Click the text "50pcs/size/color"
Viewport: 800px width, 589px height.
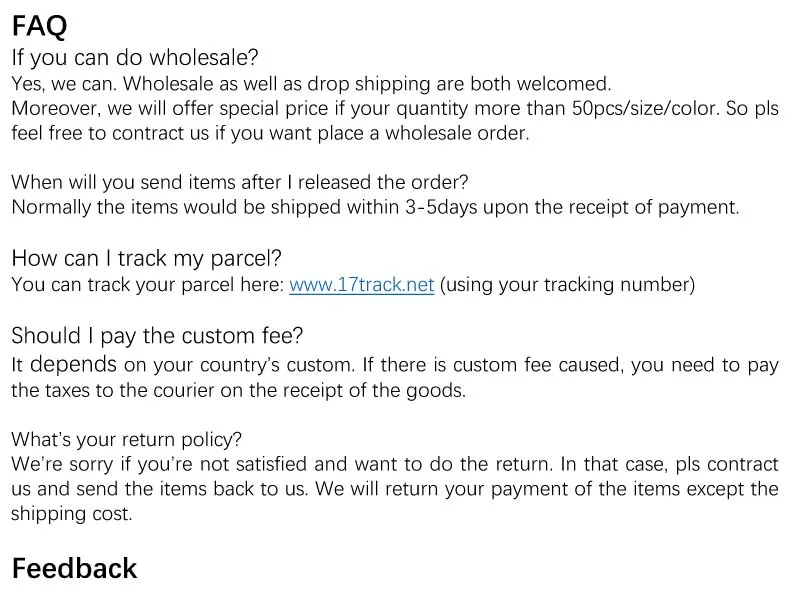coord(645,109)
